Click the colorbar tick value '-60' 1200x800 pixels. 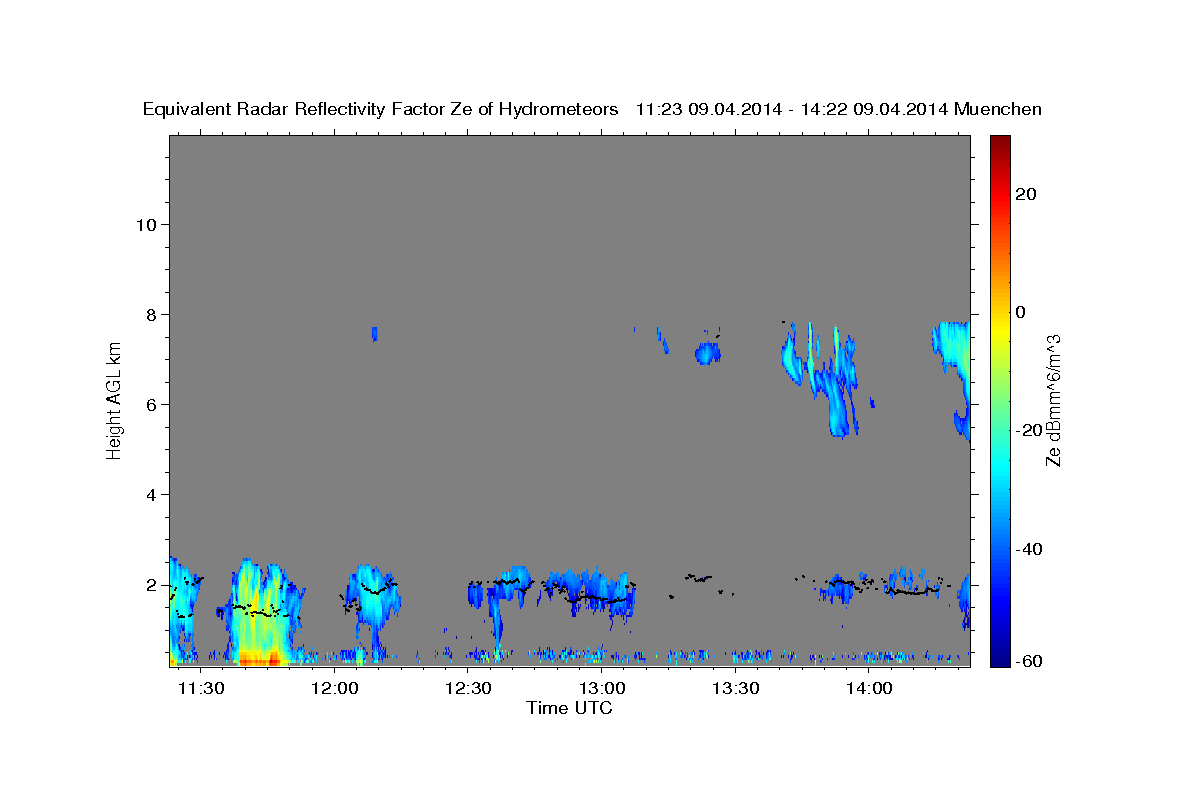click(x=1029, y=660)
